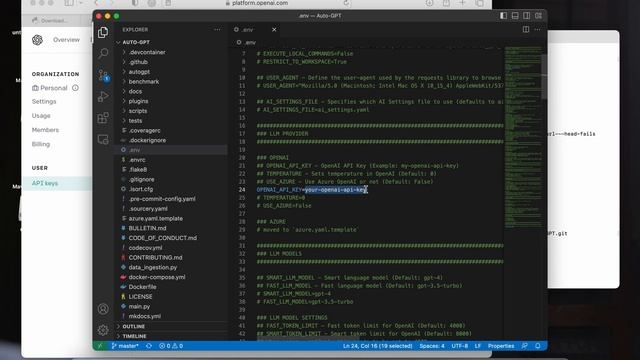
Task: Expand the autogpt folder
Action: 139,72
